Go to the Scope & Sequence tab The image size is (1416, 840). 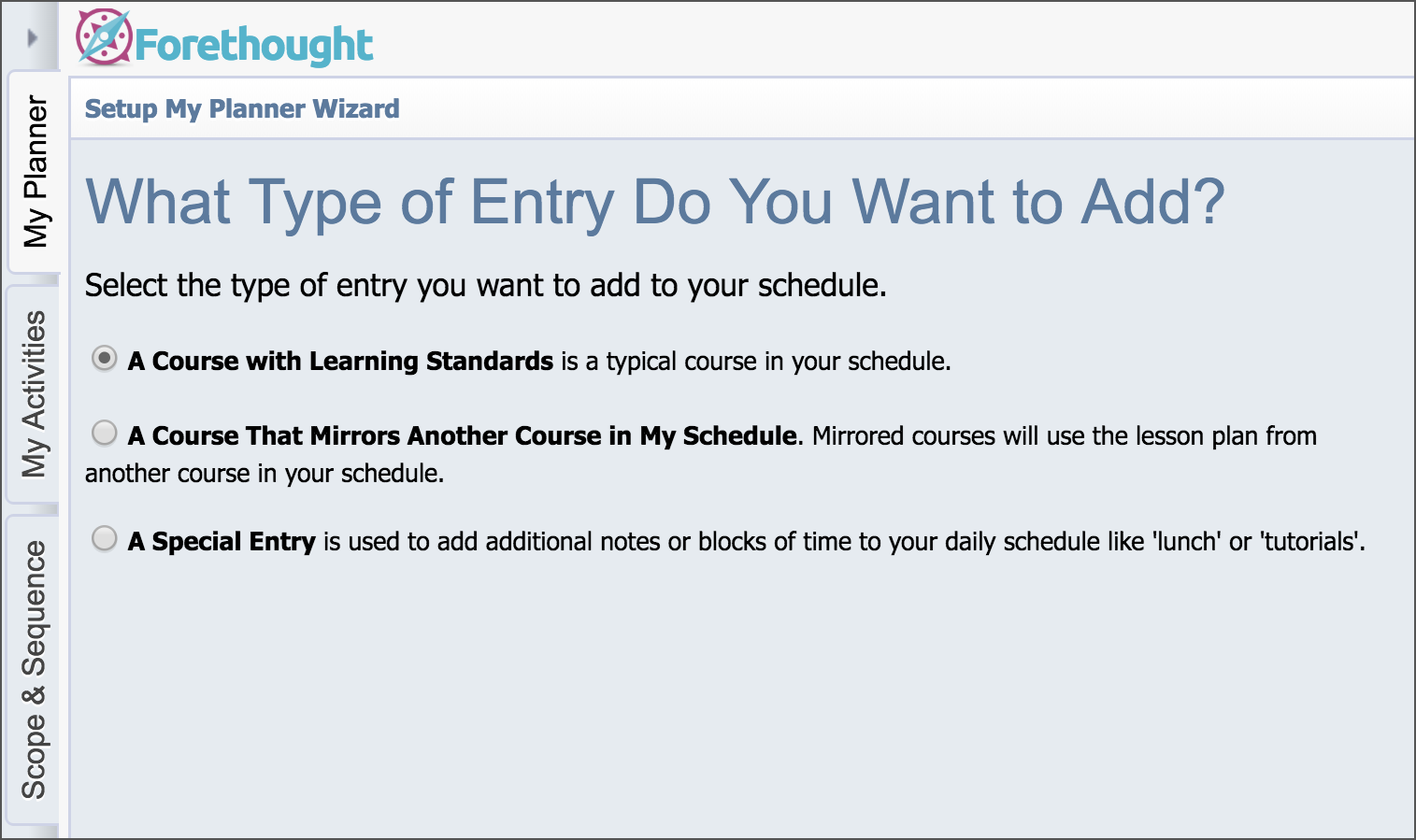(35, 669)
